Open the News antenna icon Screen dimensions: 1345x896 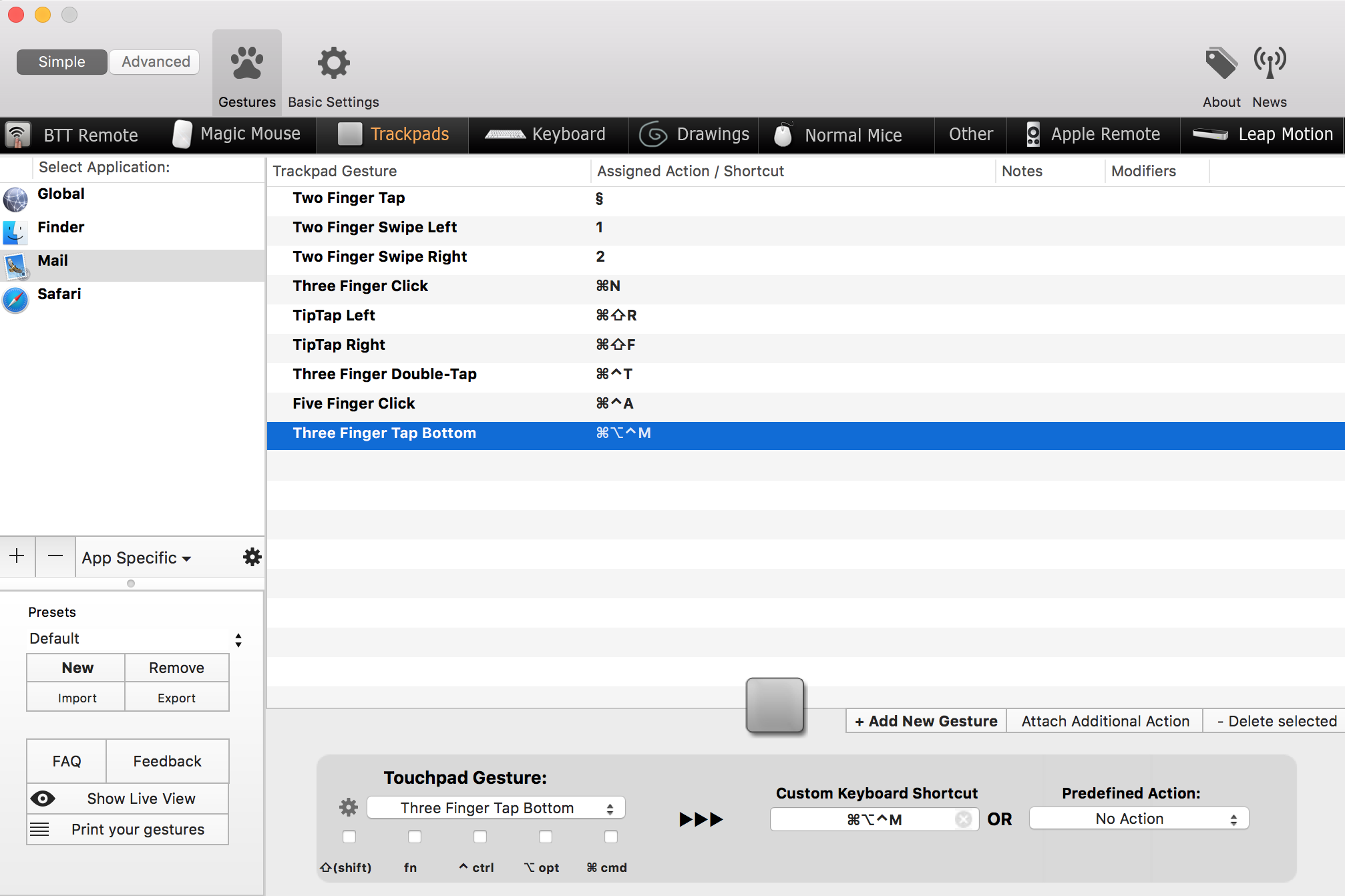pyautogui.click(x=1270, y=63)
